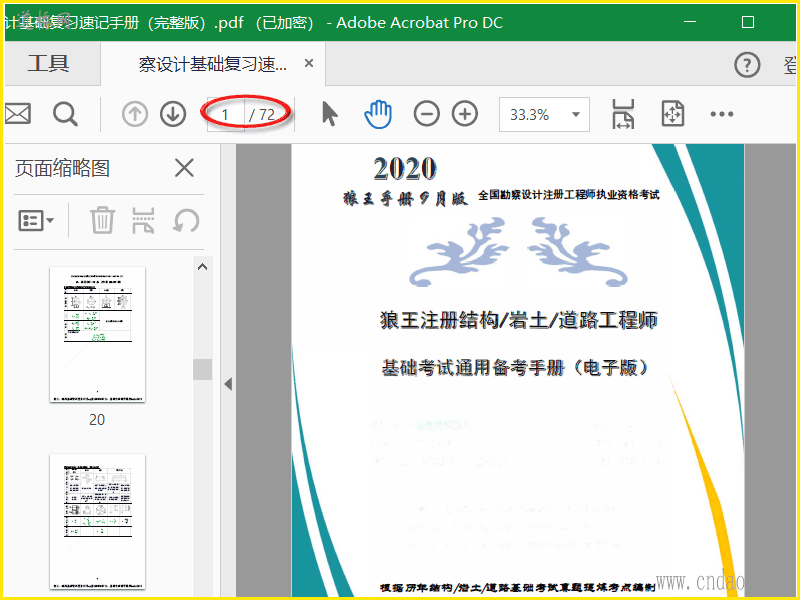Zoom out with minus button
800x600 pixels.
tap(427, 114)
